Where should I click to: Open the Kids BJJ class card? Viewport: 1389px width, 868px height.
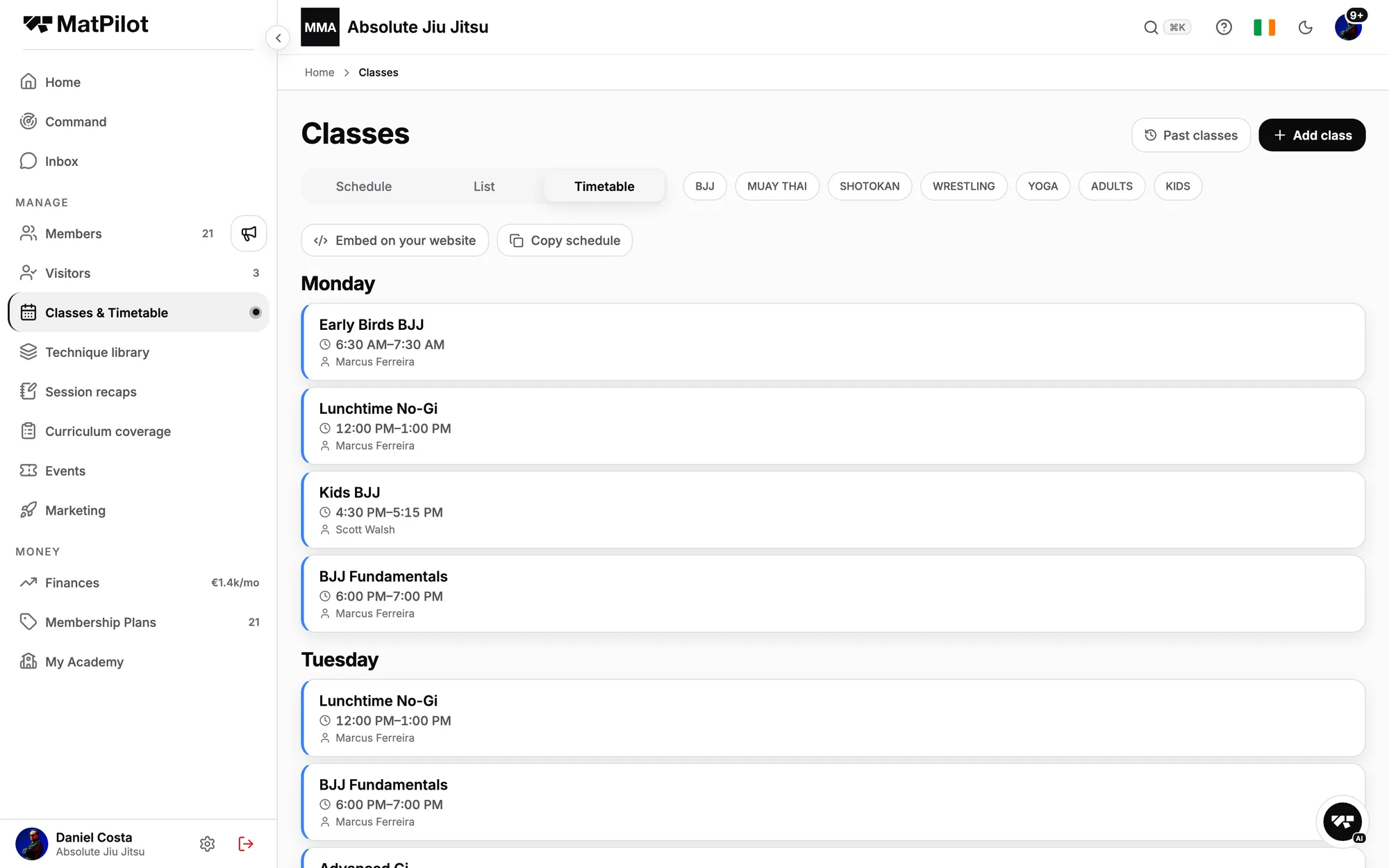[833, 510]
